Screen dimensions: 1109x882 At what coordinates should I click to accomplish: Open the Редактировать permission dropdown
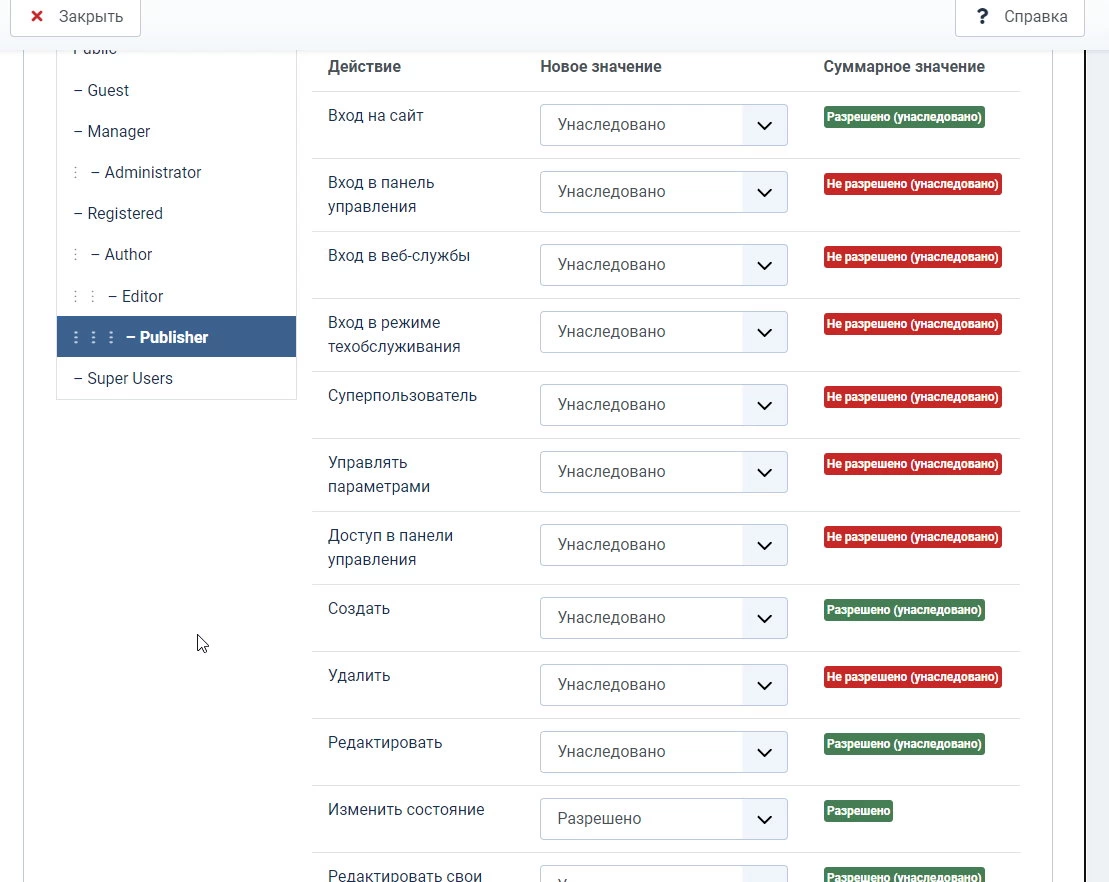pyautogui.click(x=663, y=752)
